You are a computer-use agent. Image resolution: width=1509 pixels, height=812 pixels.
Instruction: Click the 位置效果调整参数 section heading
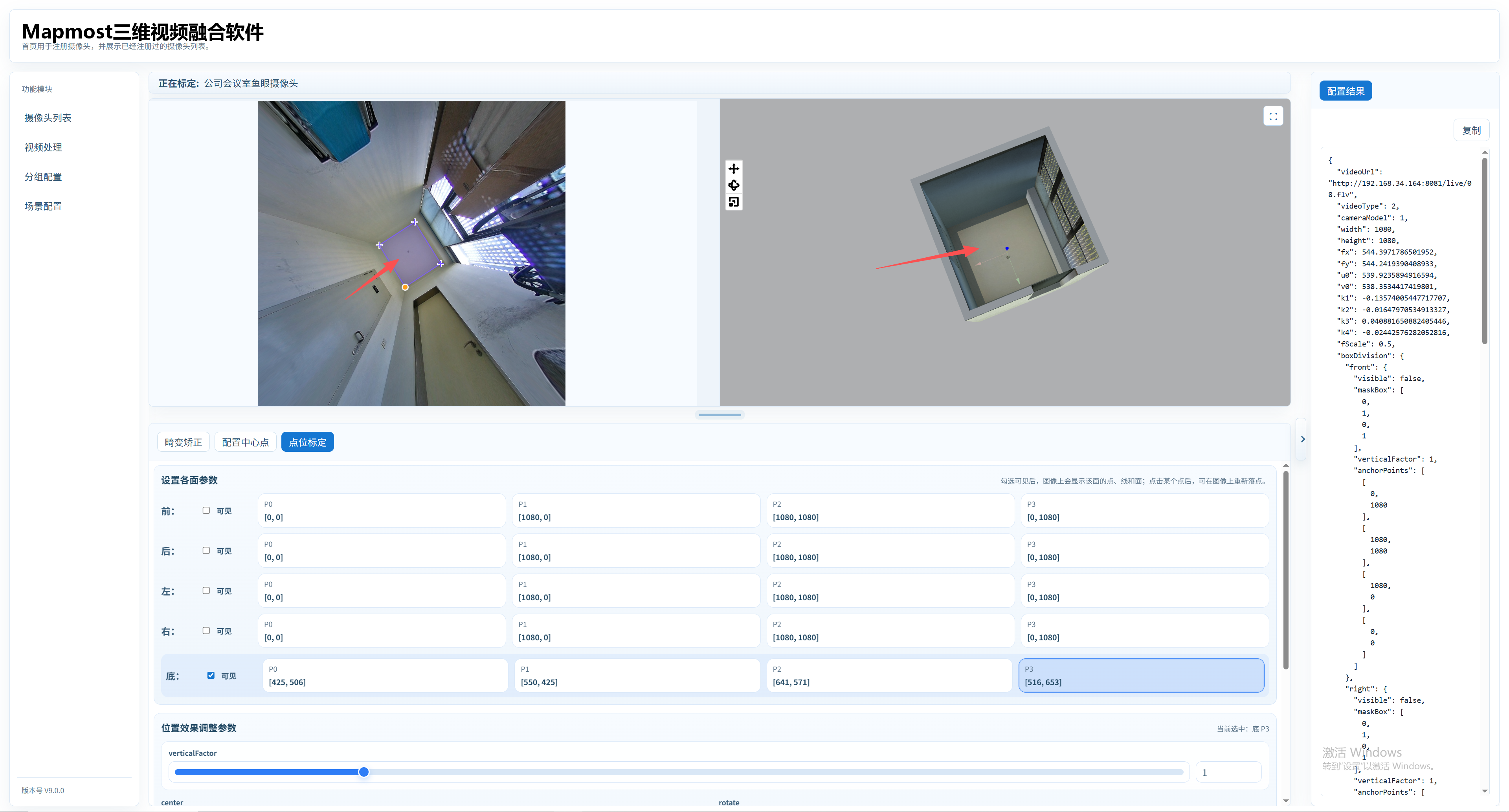coord(198,728)
